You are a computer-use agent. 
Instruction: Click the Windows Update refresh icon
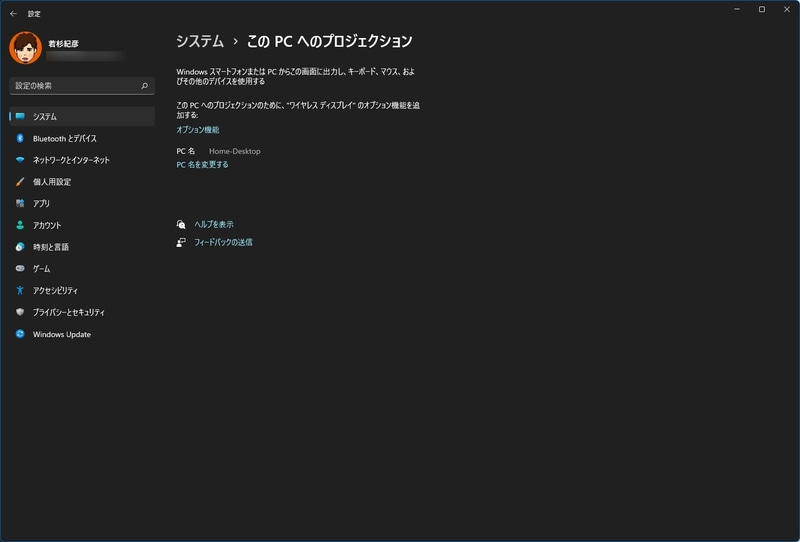pos(20,334)
